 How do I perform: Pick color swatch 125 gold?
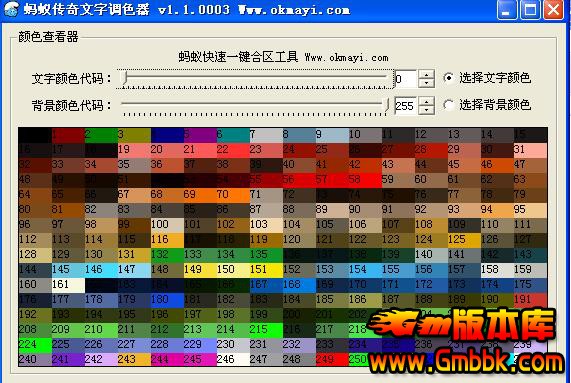click(x=464, y=240)
